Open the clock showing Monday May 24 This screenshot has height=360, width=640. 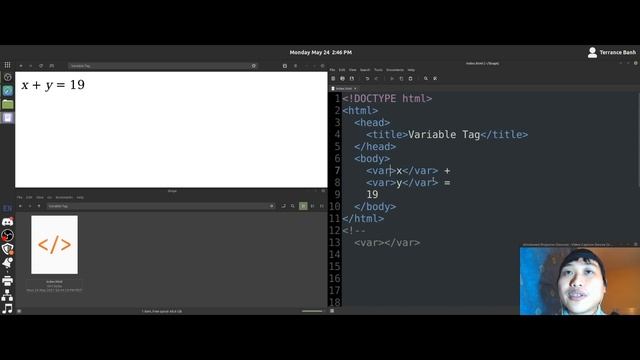point(320,52)
